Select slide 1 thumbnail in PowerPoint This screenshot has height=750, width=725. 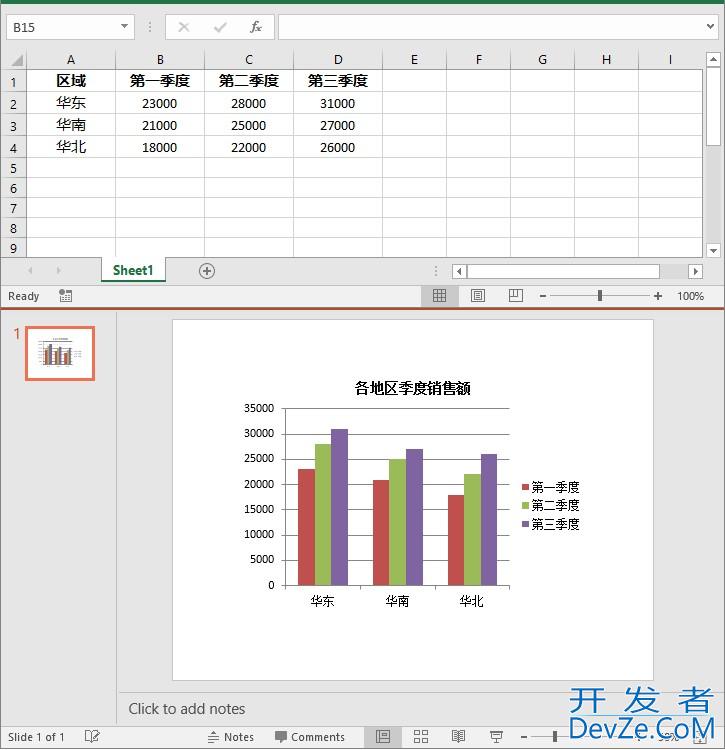click(x=60, y=353)
